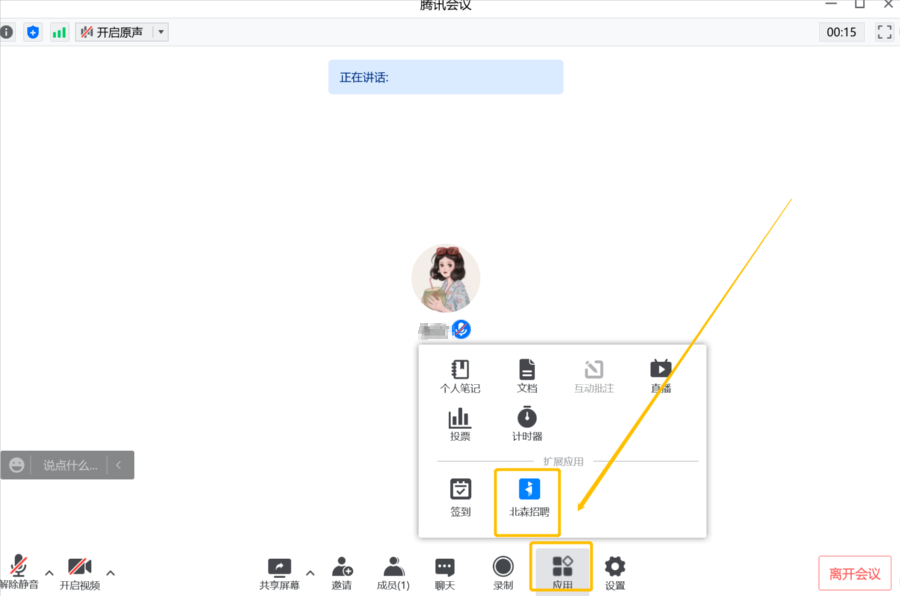Click the blue security shield icon
Image resolution: width=900 pixels, height=596 pixels.
coord(33,32)
